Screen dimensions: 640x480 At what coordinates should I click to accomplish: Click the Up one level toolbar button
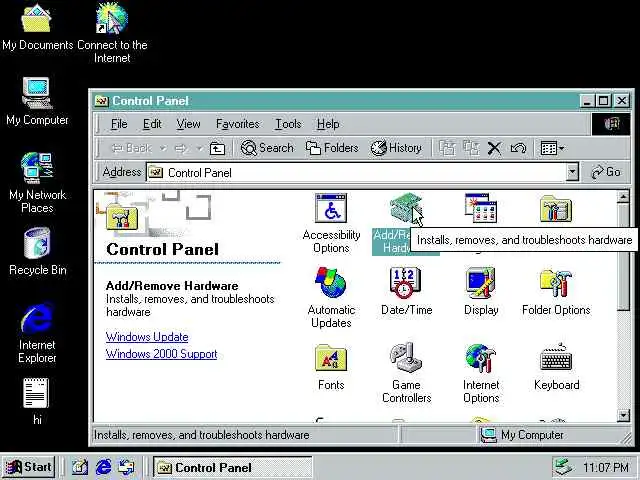(x=217, y=148)
